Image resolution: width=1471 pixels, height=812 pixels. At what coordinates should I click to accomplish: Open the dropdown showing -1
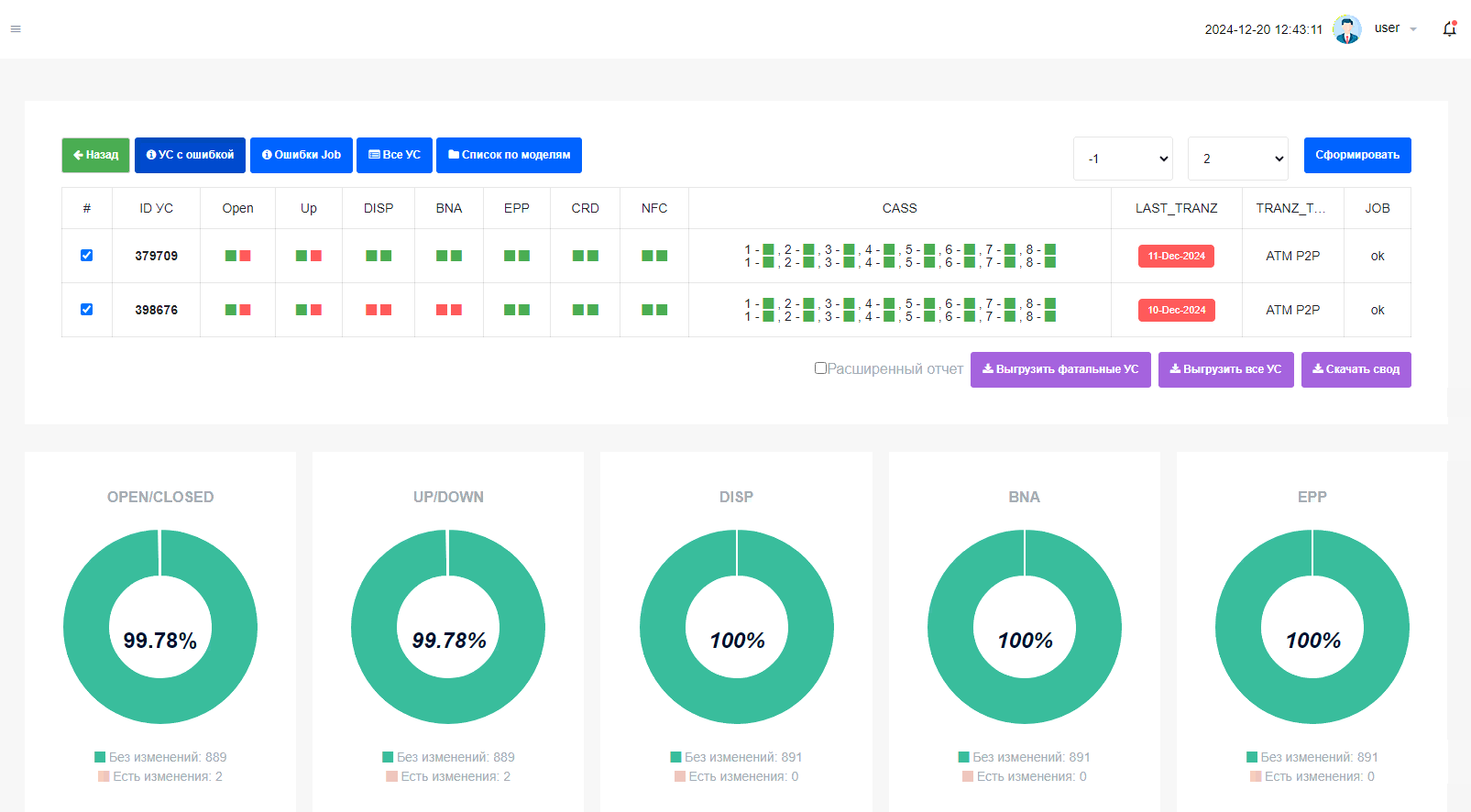[x=1124, y=159]
